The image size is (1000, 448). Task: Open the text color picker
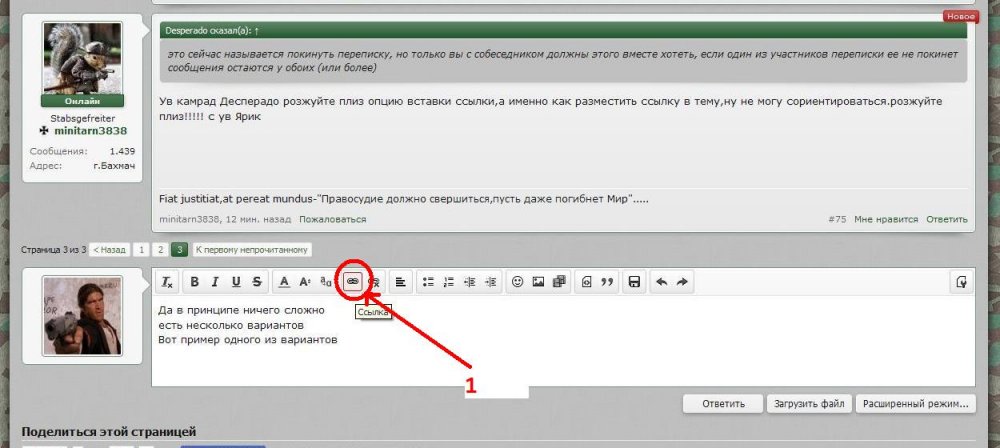click(x=285, y=282)
